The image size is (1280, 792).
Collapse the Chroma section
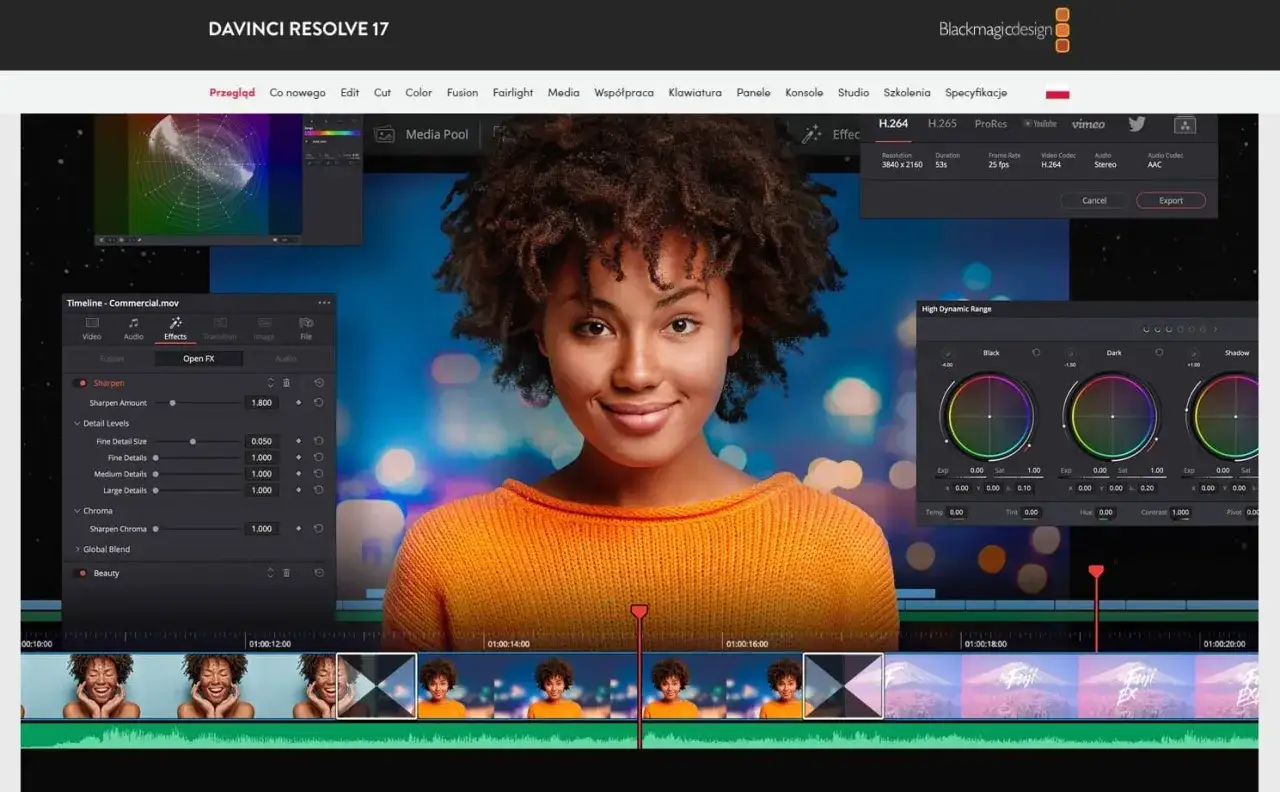(x=77, y=511)
